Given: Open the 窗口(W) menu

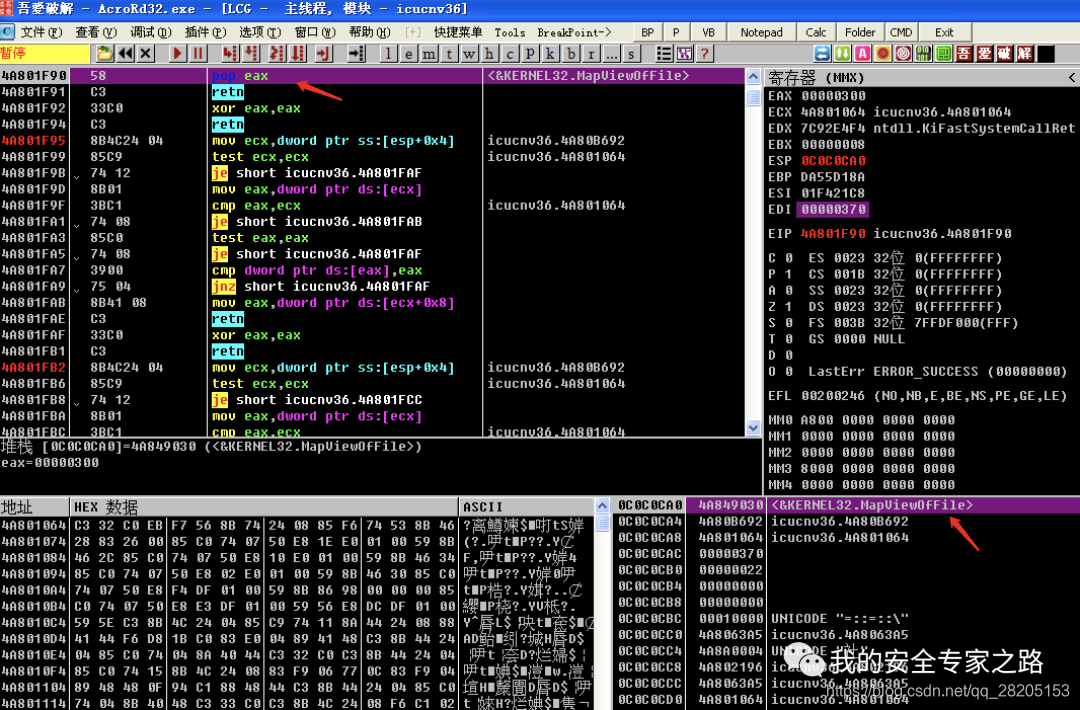Looking at the screenshot, I should point(315,32).
